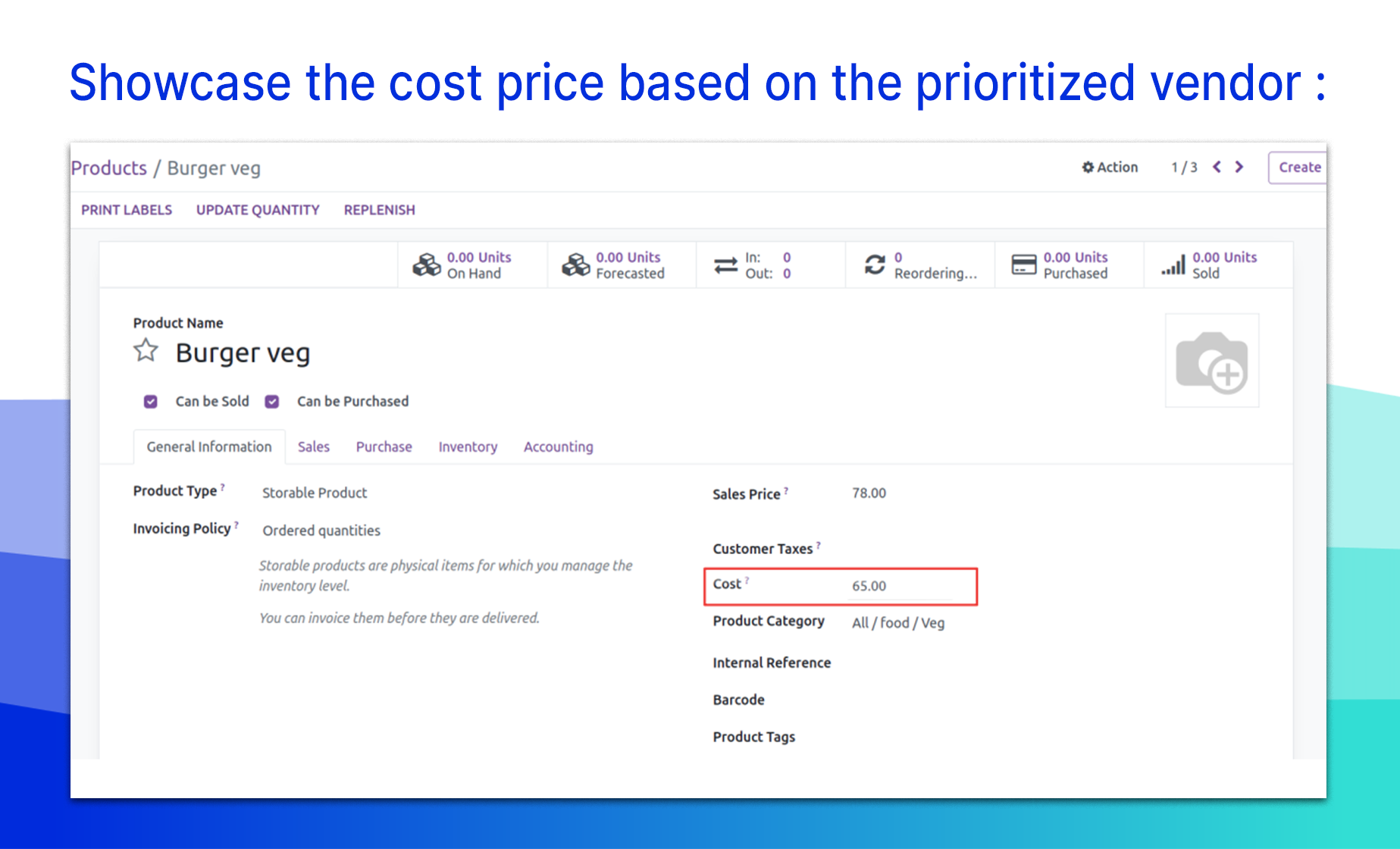Click the On Hand boxes icon

pyautogui.click(x=427, y=265)
